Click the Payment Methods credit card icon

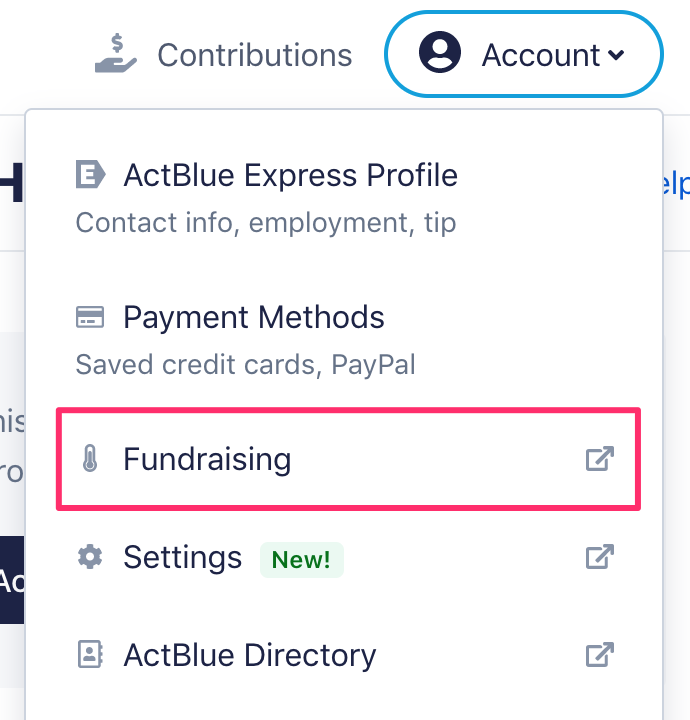91,318
